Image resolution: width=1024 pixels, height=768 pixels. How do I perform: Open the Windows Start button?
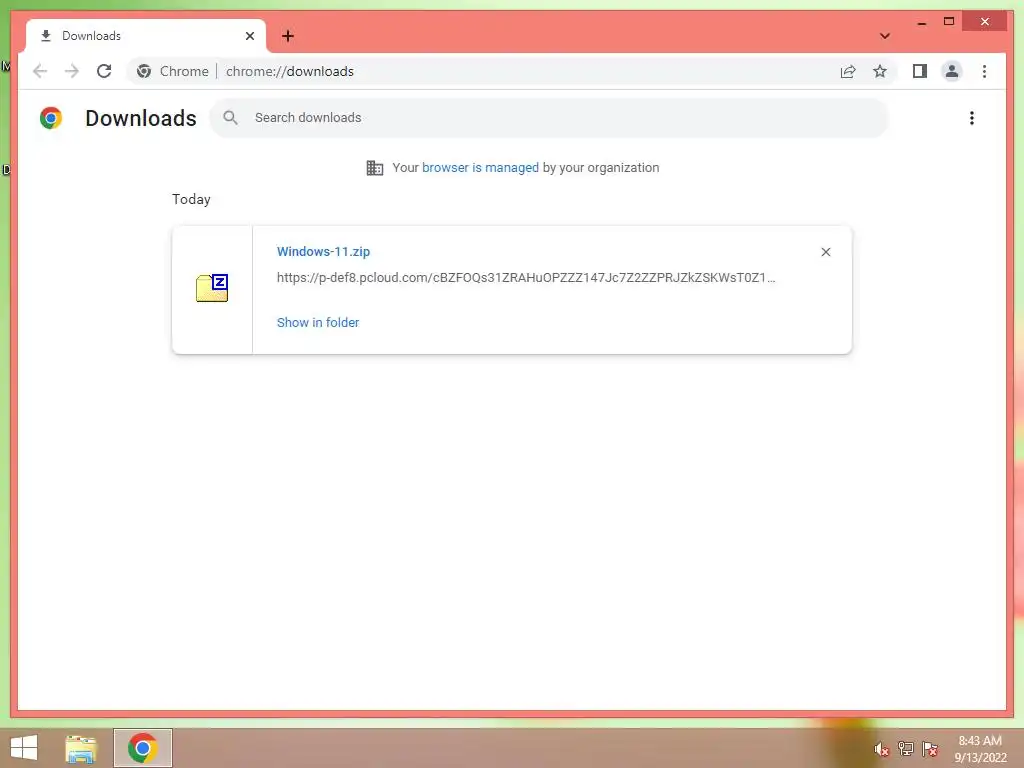(x=24, y=748)
